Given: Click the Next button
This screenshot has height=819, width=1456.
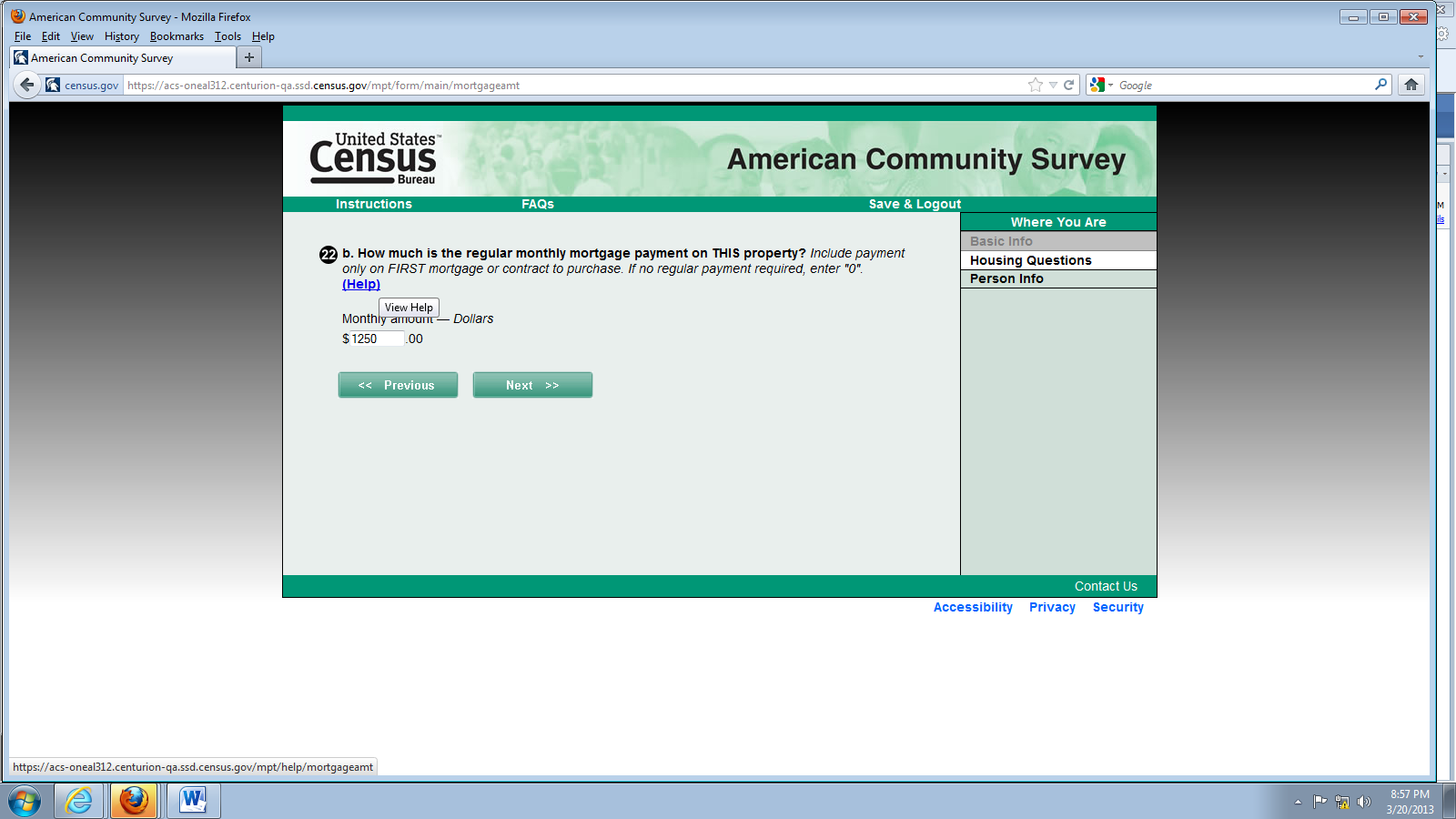Looking at the screenshot, I should coord(532,385).
